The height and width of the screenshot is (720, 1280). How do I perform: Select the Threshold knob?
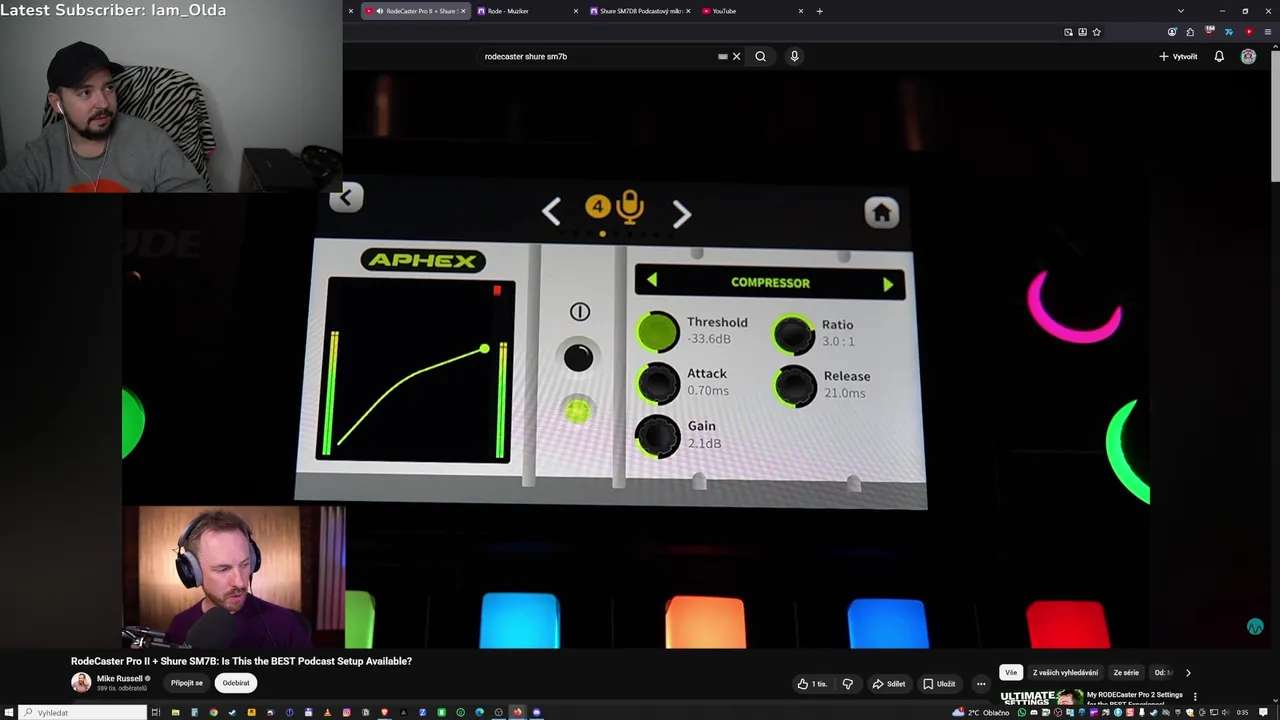tap(657, 332)
